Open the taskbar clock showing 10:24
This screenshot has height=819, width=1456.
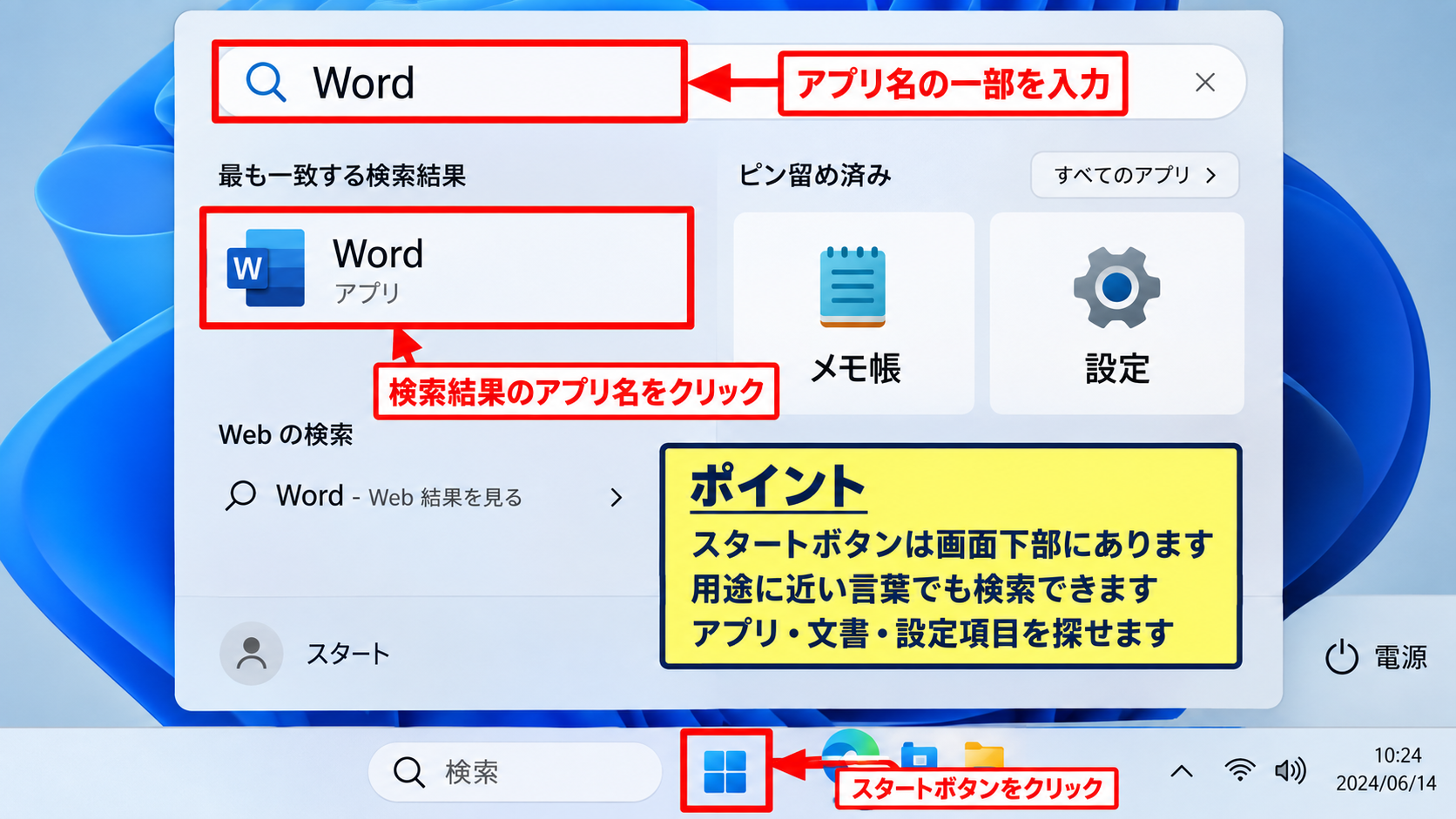[1386, 769]
